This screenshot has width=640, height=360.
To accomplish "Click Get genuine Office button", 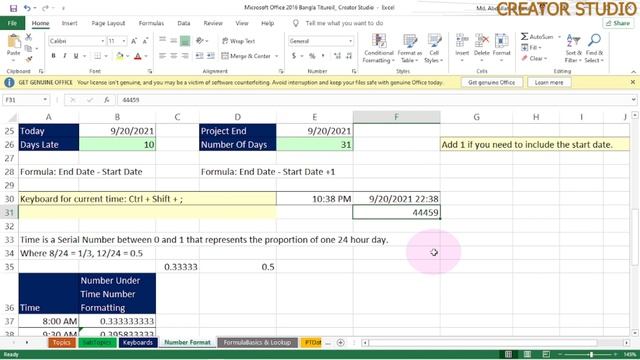I will (x=491, y=82).
